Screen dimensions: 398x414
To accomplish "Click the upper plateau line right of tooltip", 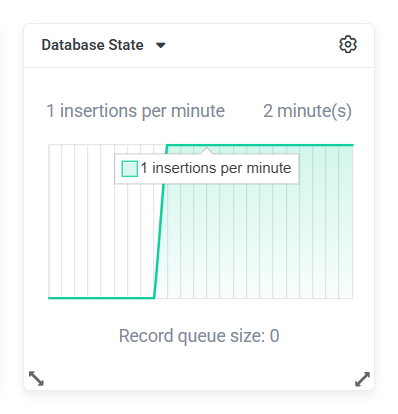I will click(x=327, y=145).
